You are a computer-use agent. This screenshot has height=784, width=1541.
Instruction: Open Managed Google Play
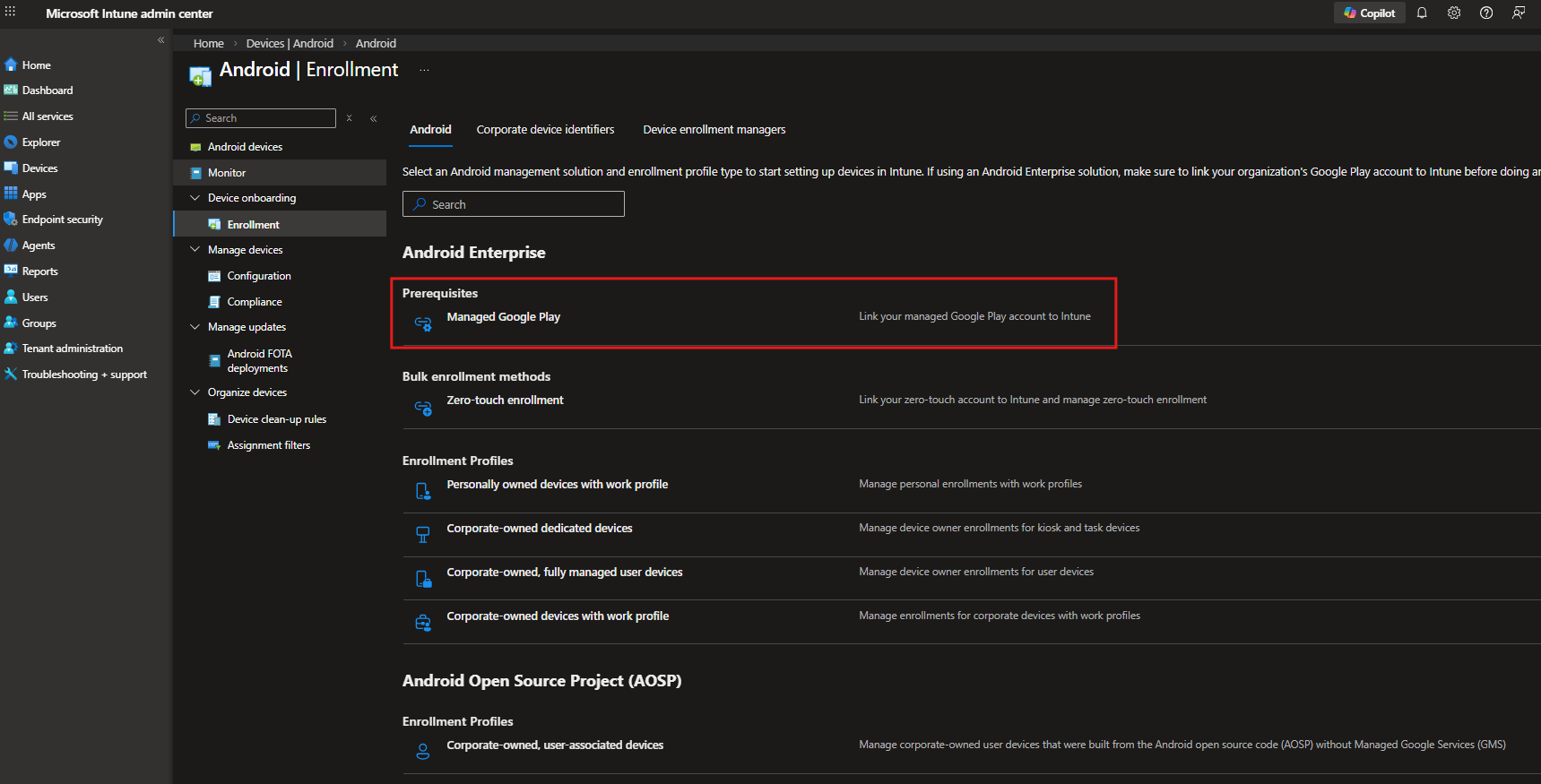tap(503, 317)
